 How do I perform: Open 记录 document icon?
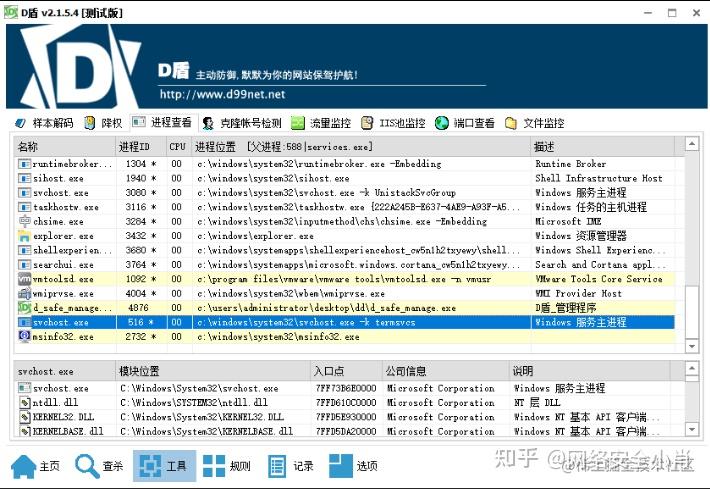(277, 466)
